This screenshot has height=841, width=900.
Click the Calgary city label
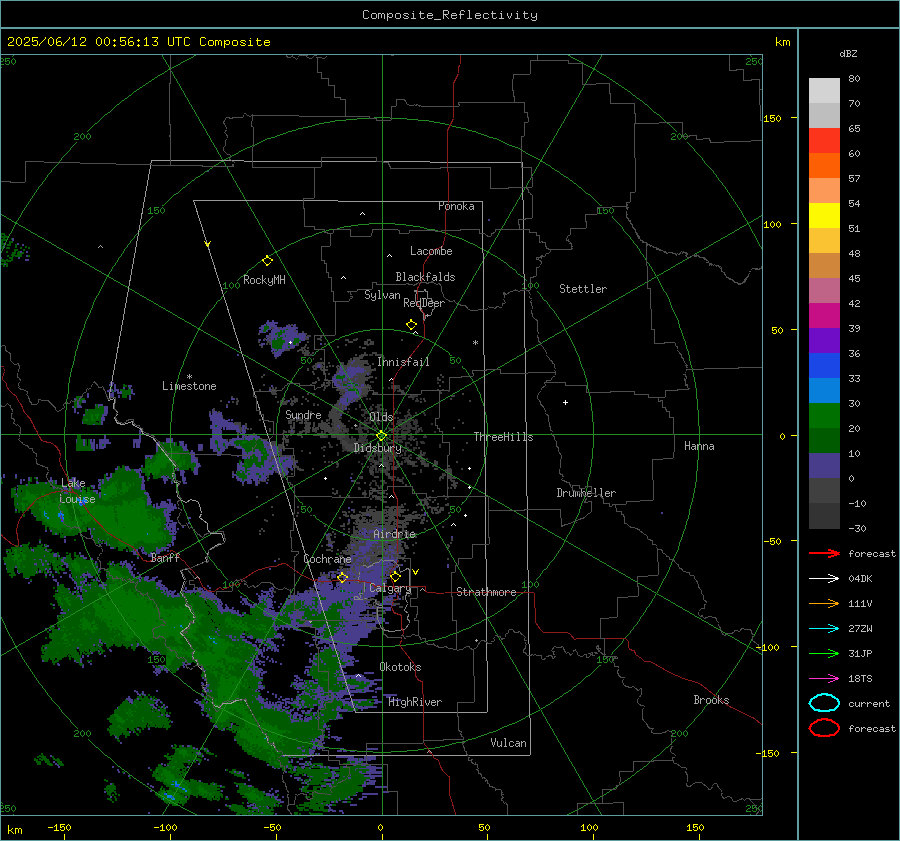(390, 588)
